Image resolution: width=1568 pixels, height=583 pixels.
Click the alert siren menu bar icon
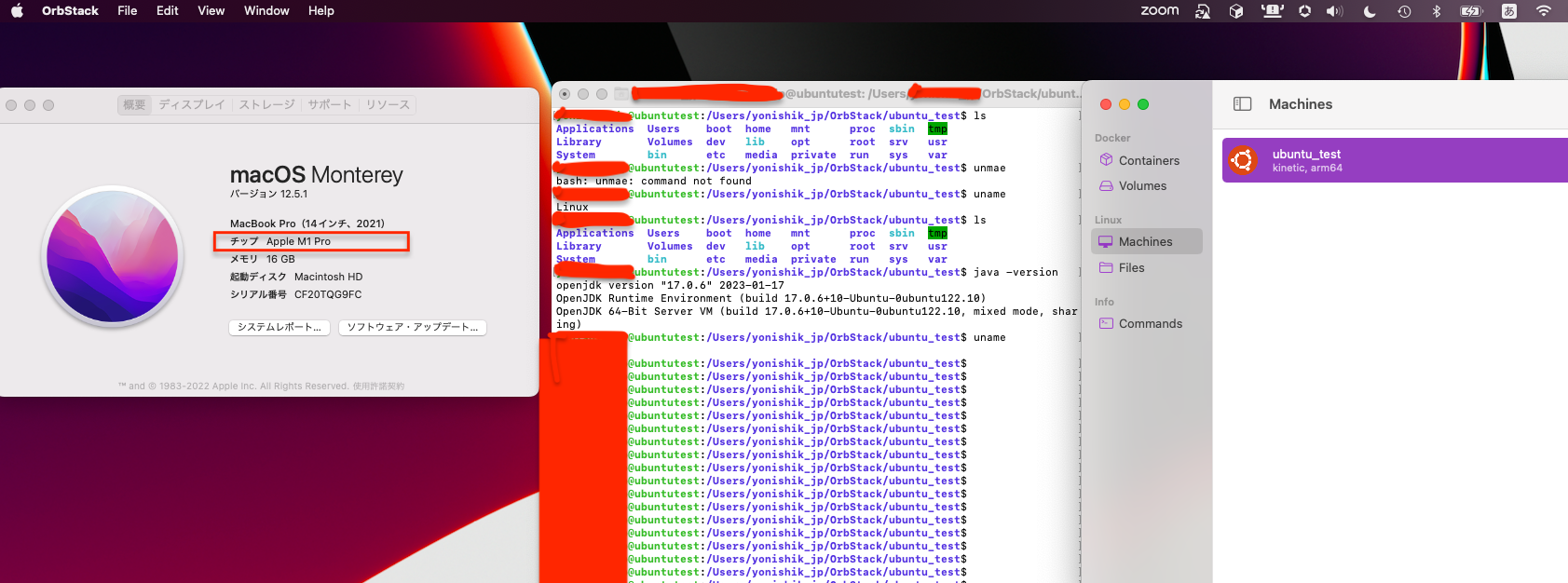click(1272, 11)
